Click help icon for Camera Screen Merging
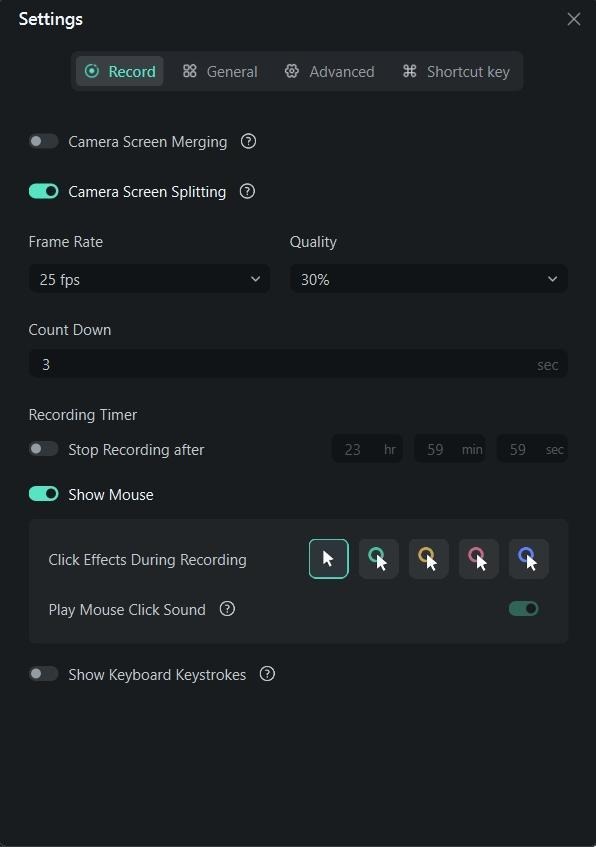Viewport: 596px width, 847px height. [x=248, y=142]
